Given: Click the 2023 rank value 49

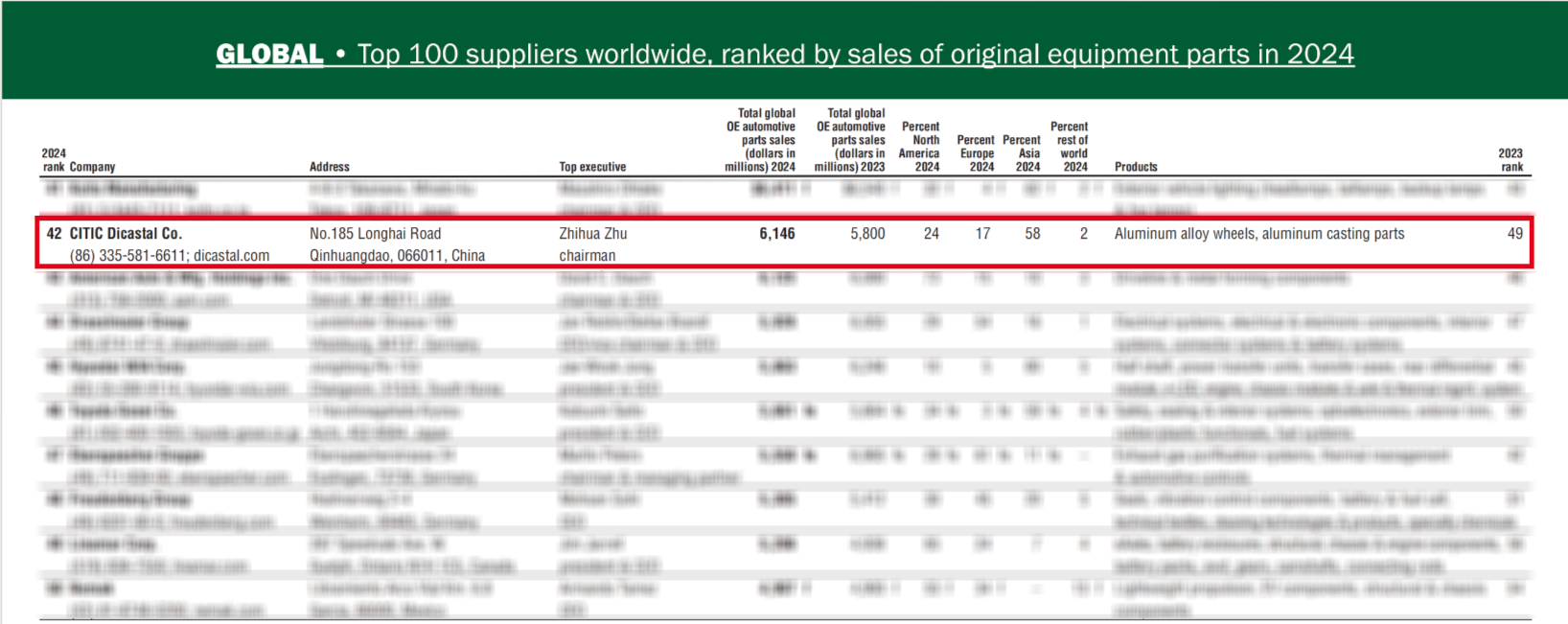Looking at the screenshot, I should coord(1514,234).
